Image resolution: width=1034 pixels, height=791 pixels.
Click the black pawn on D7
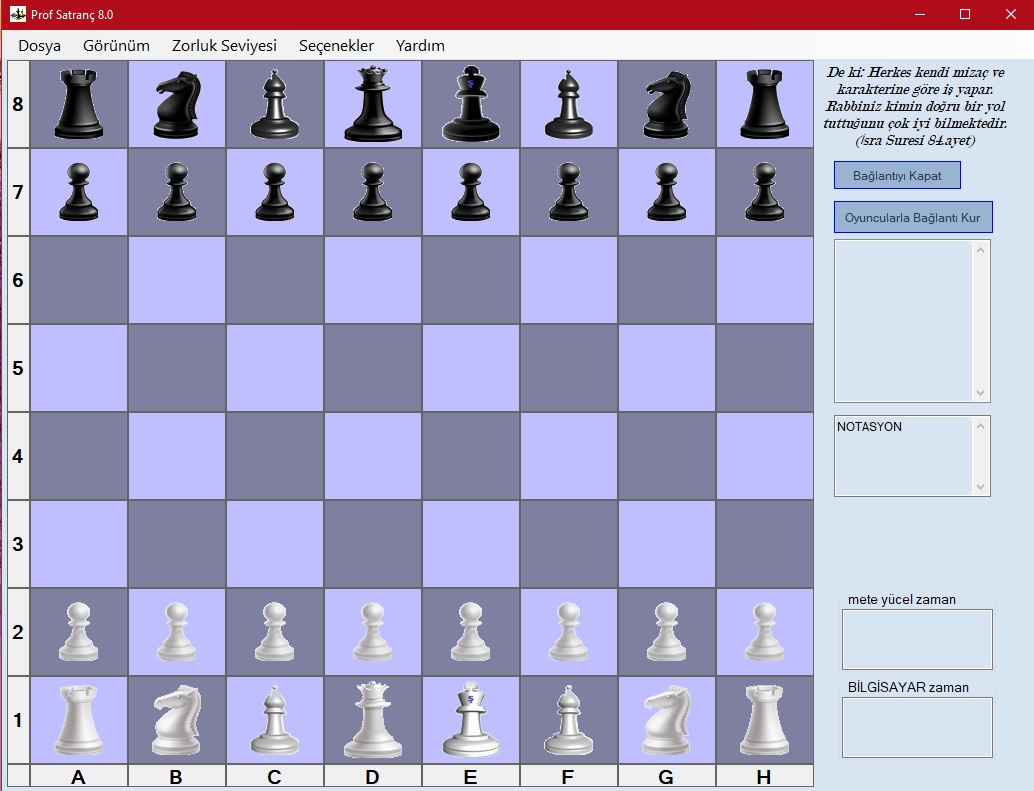point(373,192)
